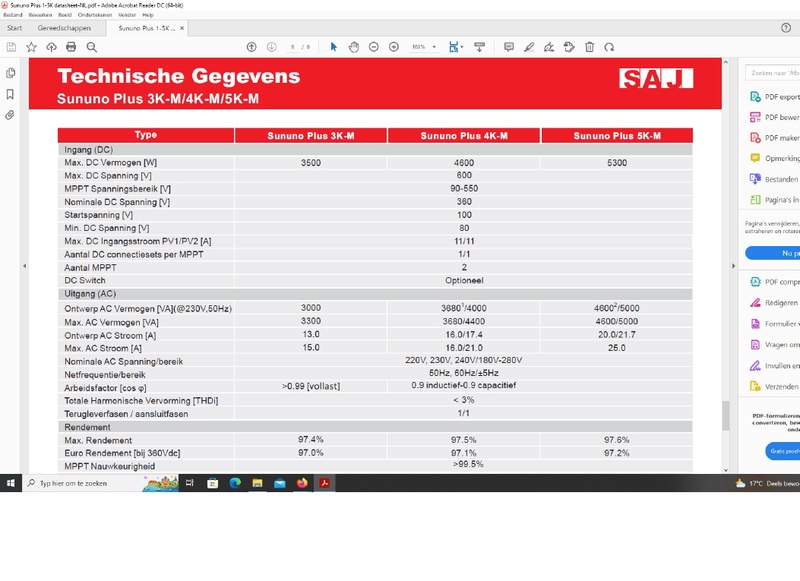Switch to the Gereedschappen tab

pyautogui.click(x=64, y=28)
